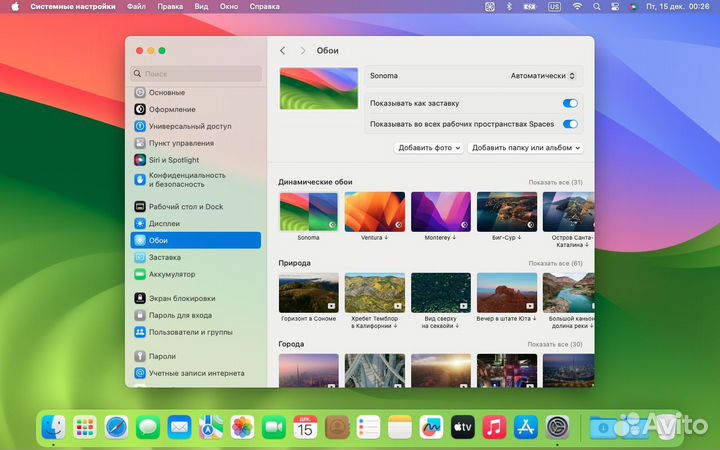Click System Settings gear in Dock
The height and width of the screenshot is (450, 720).
tap(557, 427)
